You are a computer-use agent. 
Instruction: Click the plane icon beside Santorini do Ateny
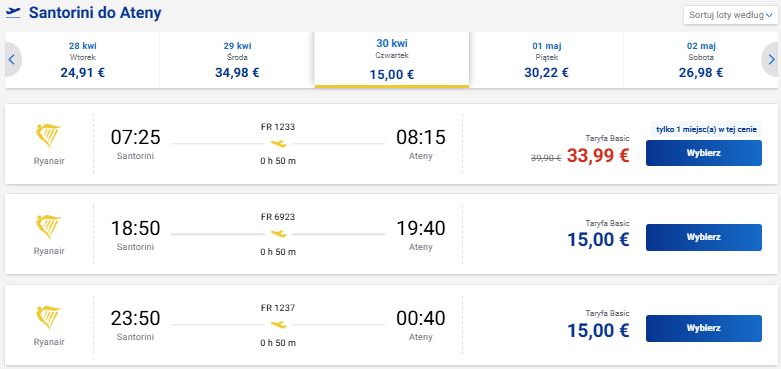13,13
